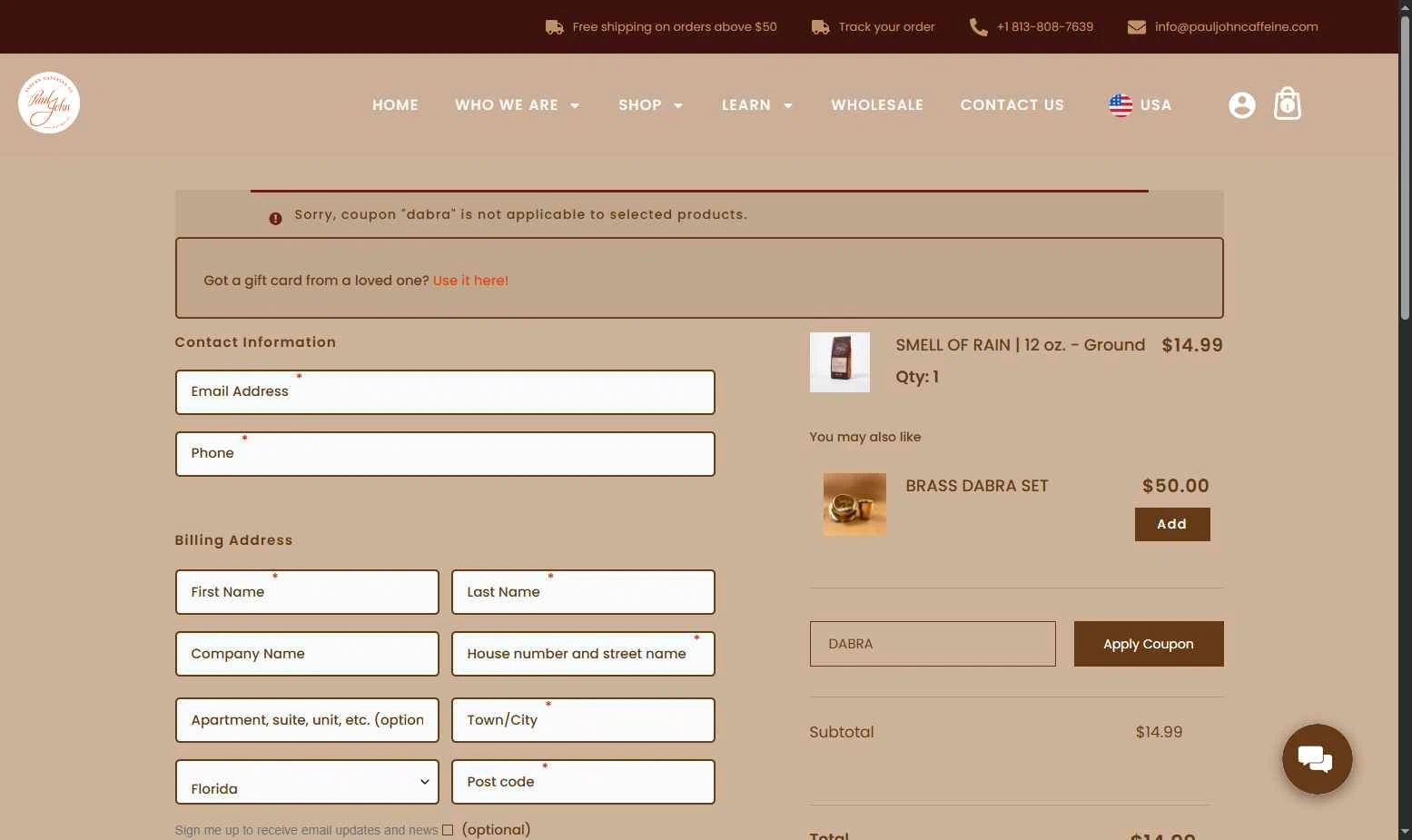Click the Town/City field
Viewport: 1412px width, 840px height.
[x=583, y=720]
